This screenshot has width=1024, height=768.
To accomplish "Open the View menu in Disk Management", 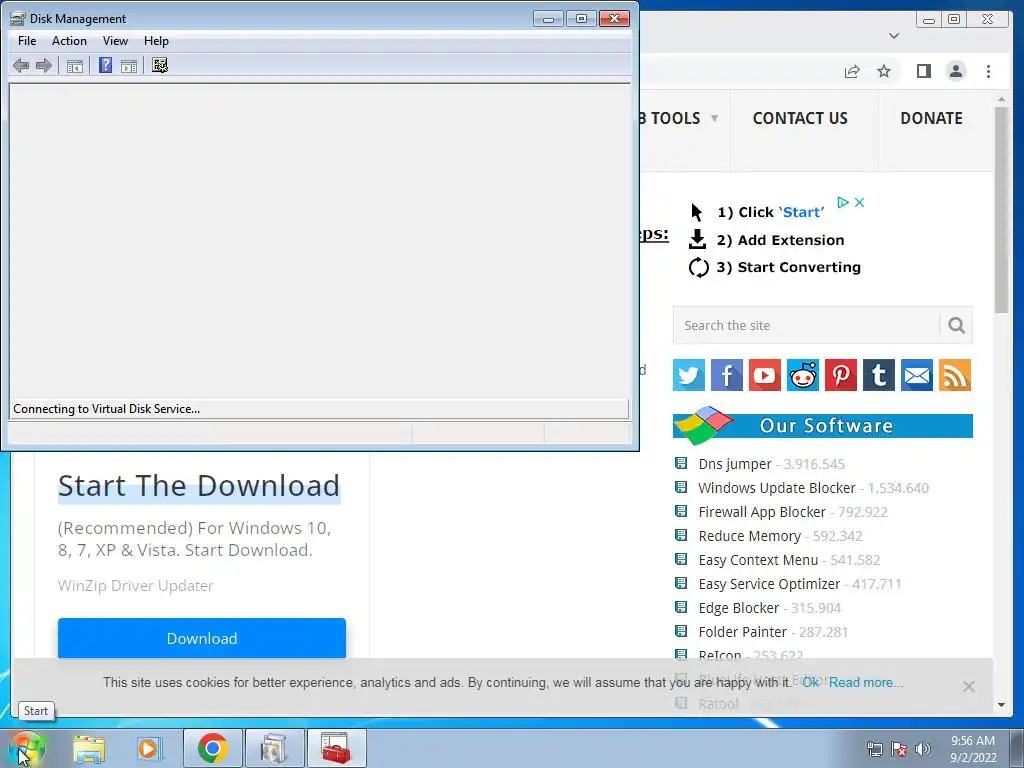I will click(x=115, y=40).
